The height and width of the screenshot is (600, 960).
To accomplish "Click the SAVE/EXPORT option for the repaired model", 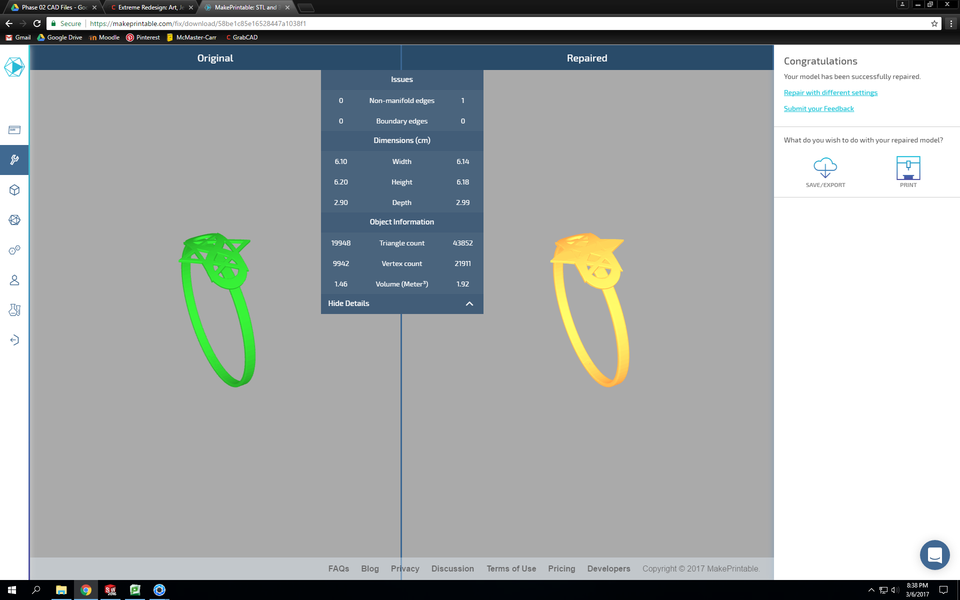I will tap(825, 170).
